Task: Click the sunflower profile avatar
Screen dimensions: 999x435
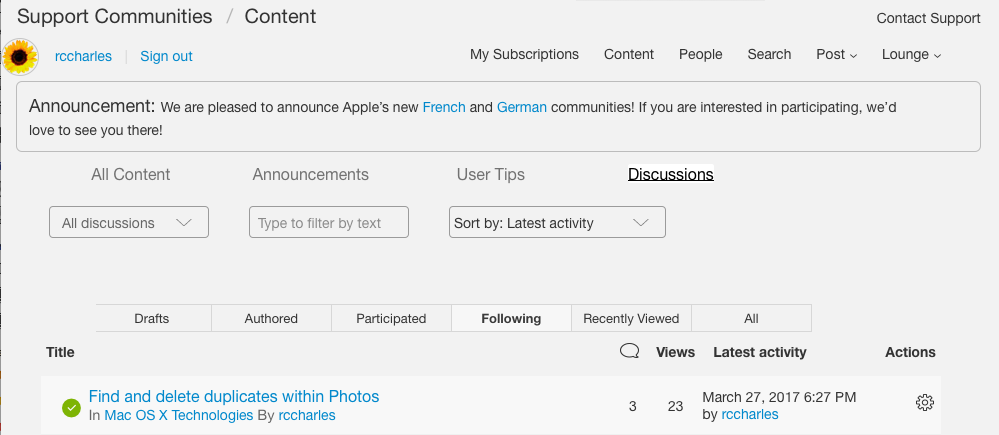Action: 20,57
